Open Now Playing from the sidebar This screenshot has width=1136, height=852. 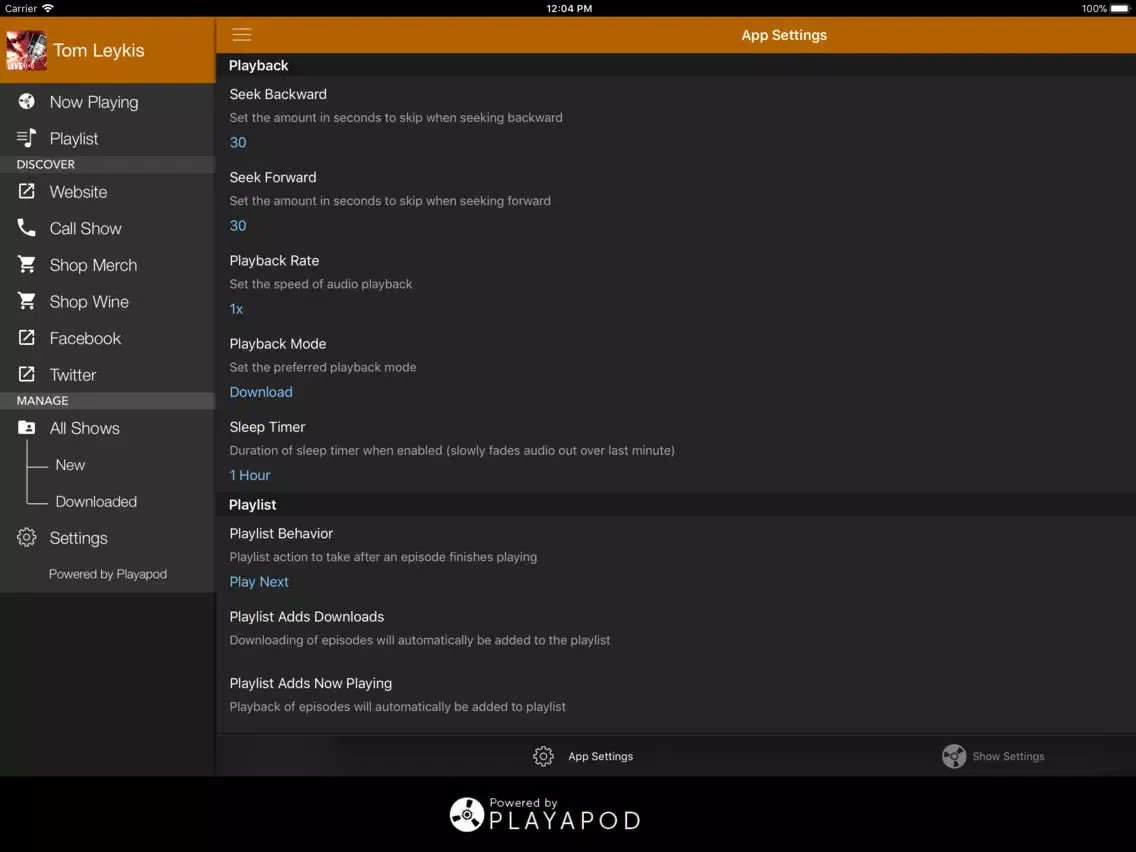pos(107,101)
